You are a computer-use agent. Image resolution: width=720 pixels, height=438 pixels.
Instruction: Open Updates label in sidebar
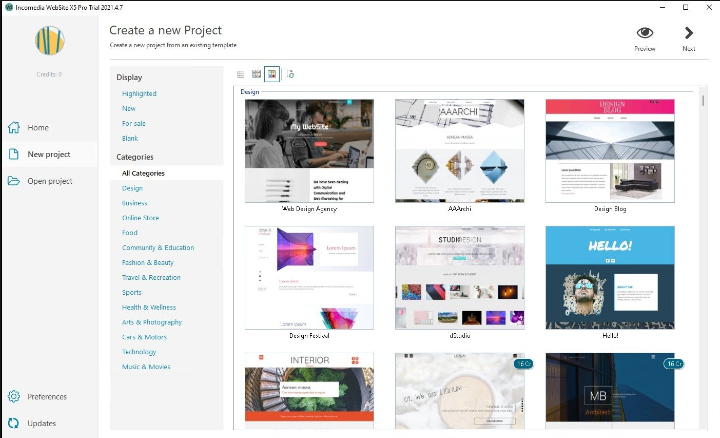pyautogui.click(x=41, y=423)
